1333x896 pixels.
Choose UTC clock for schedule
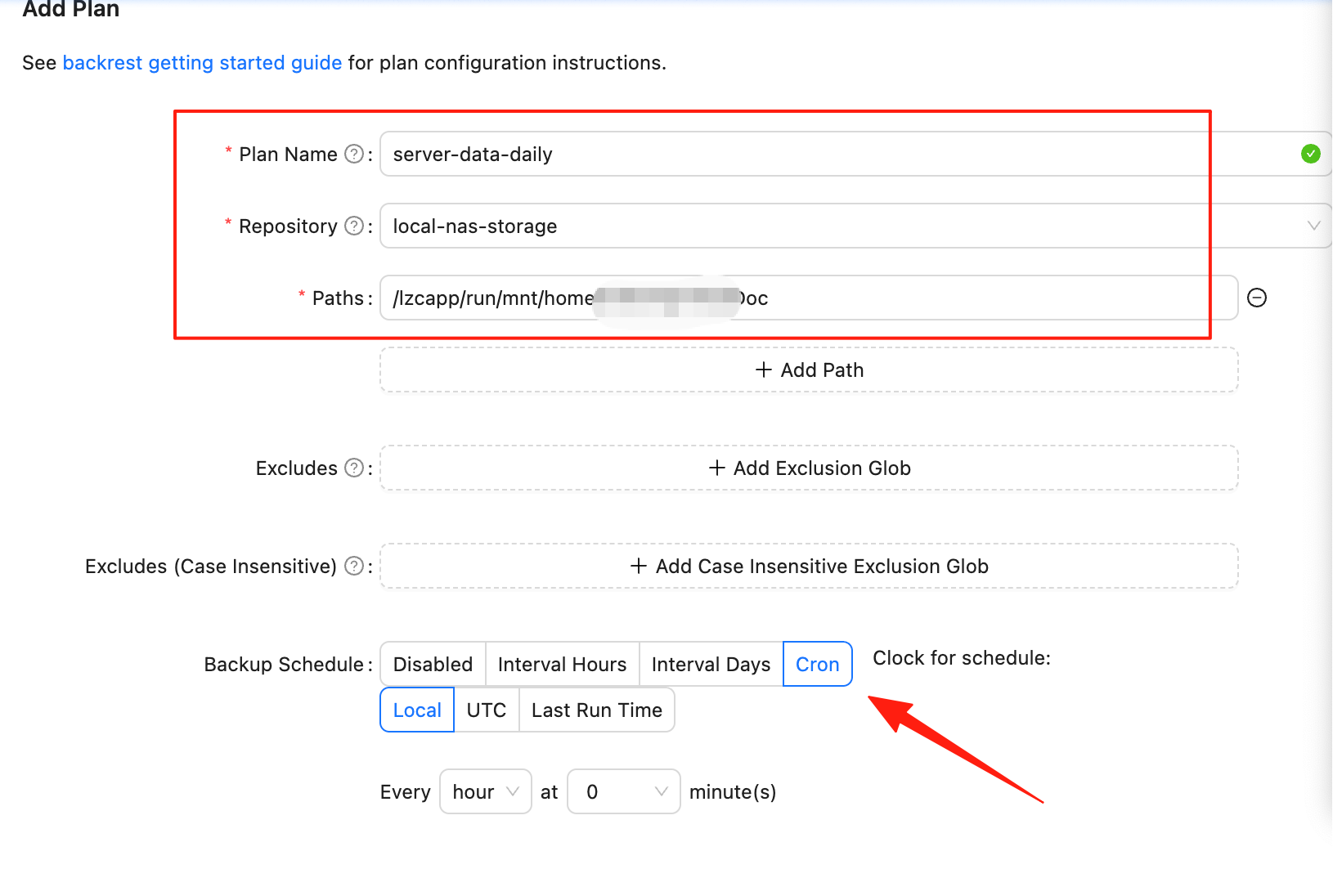coord(487,710)
